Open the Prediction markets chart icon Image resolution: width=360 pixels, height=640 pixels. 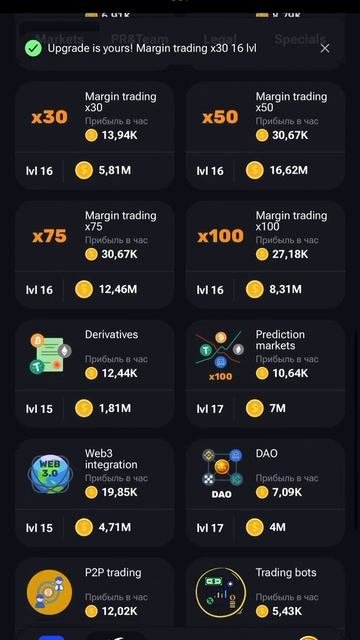[x=220, y=353]
